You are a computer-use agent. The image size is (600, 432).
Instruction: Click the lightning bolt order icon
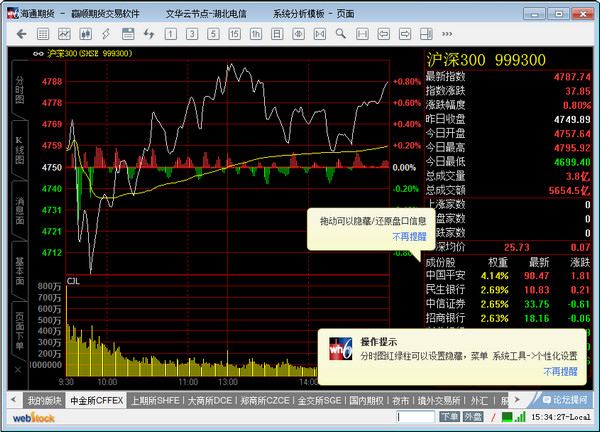(x=106, y=34)
